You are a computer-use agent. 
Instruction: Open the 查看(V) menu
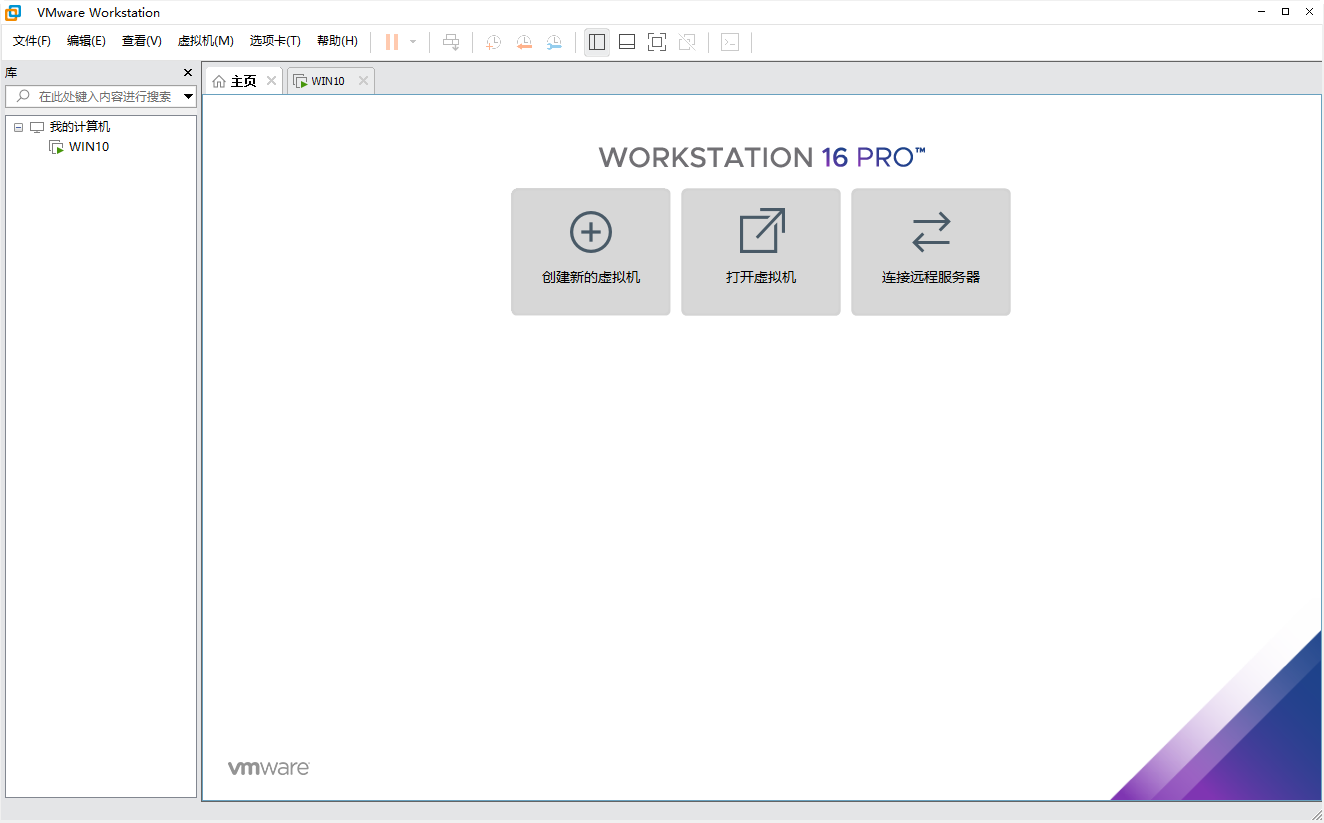[x=141, y=41]
